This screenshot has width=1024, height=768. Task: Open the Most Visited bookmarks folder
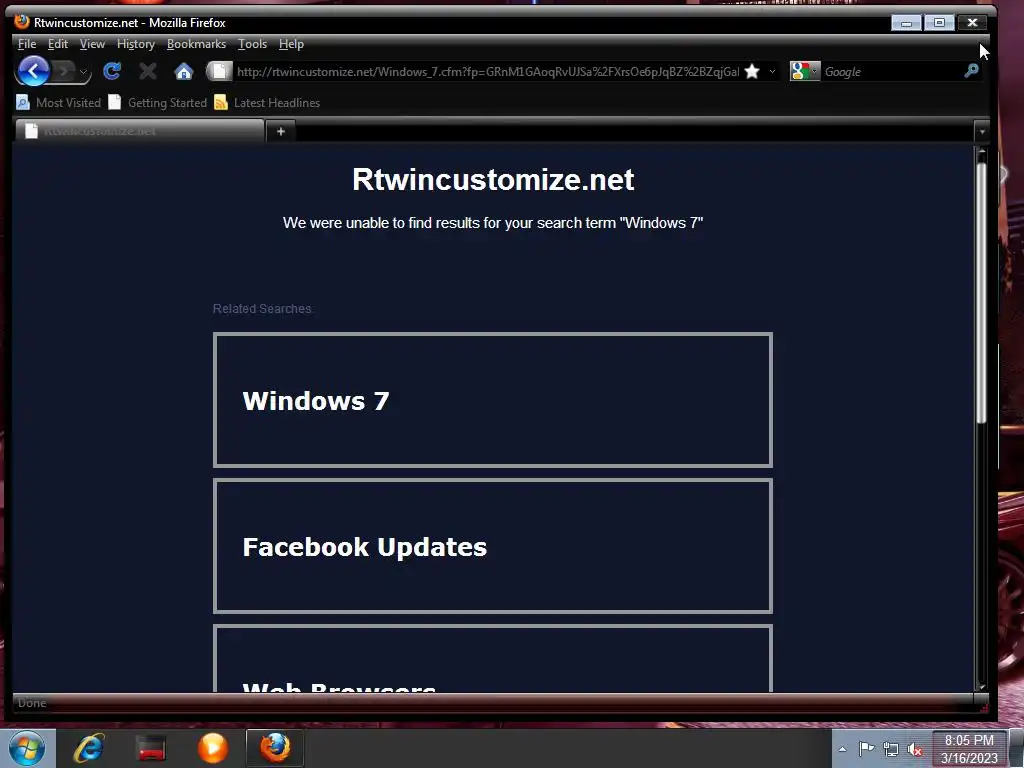click(x=58, y=103)
